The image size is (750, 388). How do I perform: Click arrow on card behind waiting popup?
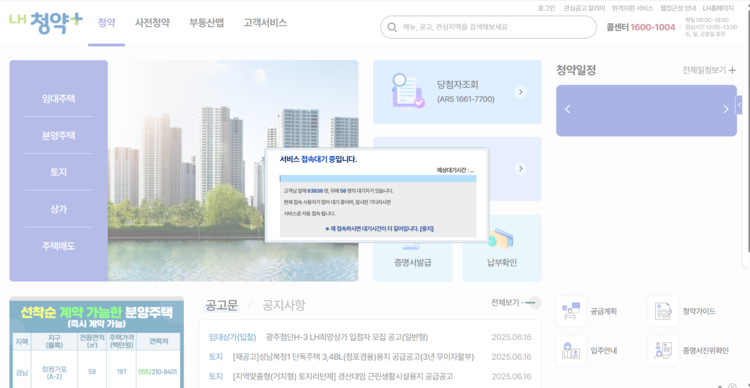pos(520,169)
